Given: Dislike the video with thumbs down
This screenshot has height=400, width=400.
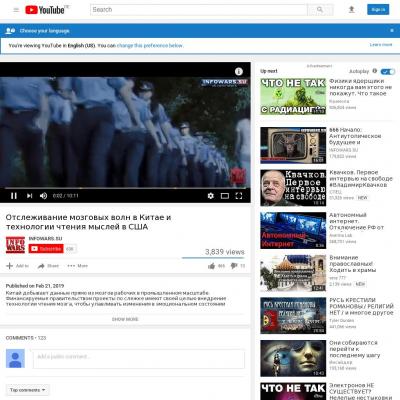Looking at the screenshot, I should (x=238, y=266).
